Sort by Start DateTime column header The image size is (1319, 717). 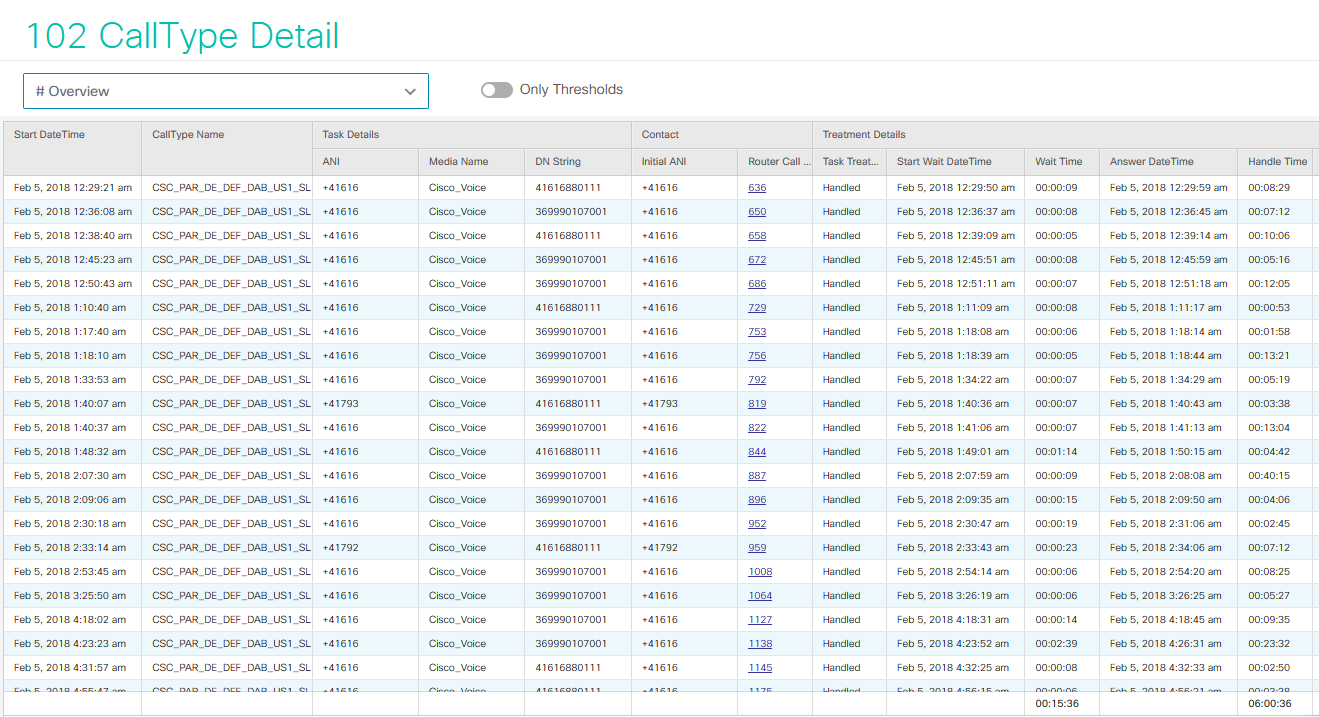[72, 148]
